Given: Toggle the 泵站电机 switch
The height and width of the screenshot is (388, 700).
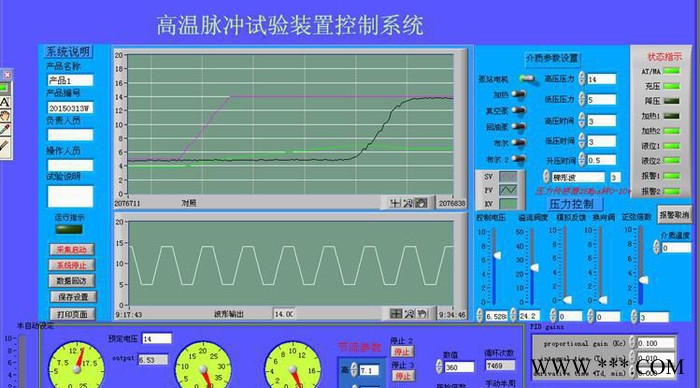Looking at the screenshot, I should click(x=527, y=79).
